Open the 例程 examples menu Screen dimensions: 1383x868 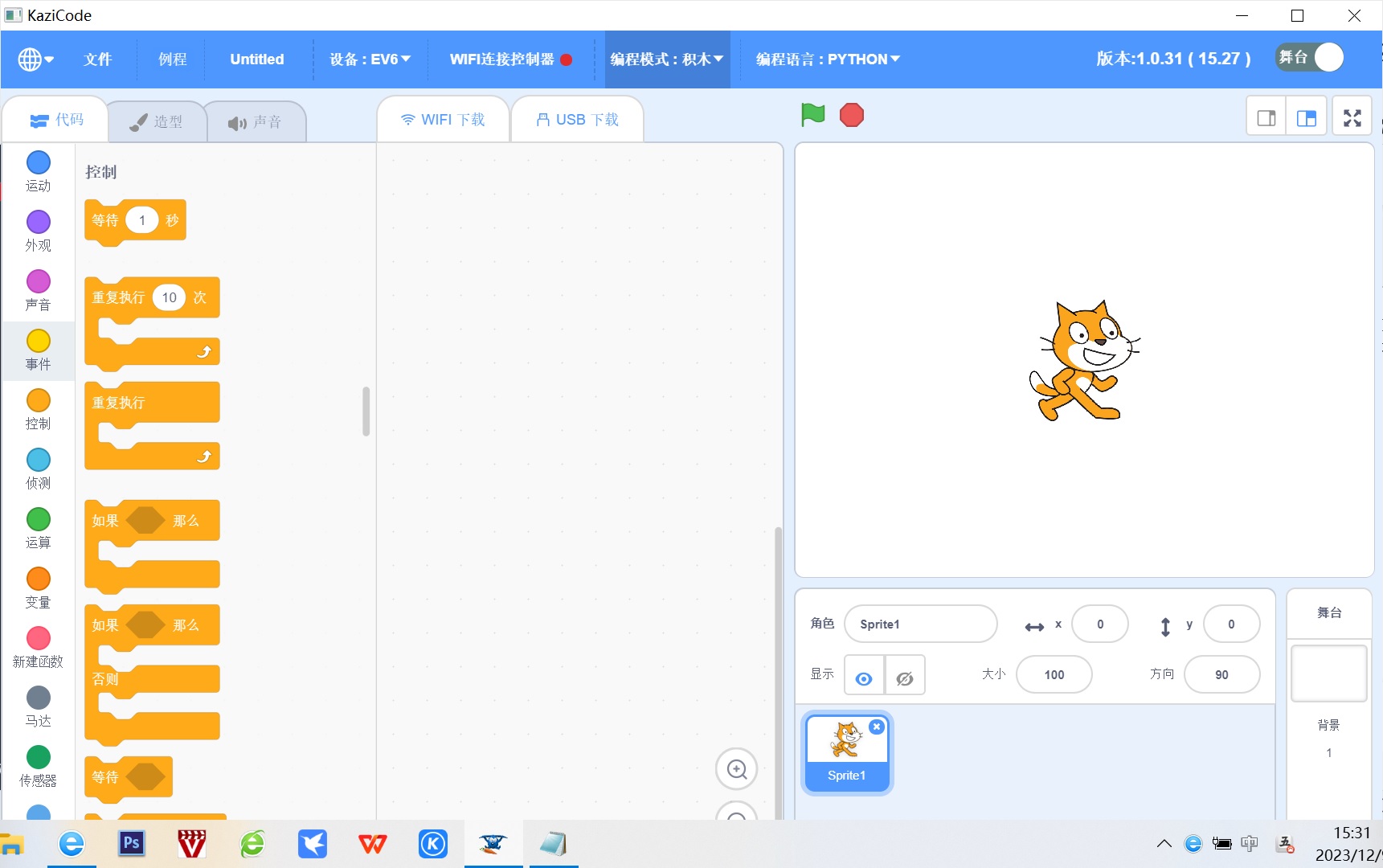(x=172, y=59)
